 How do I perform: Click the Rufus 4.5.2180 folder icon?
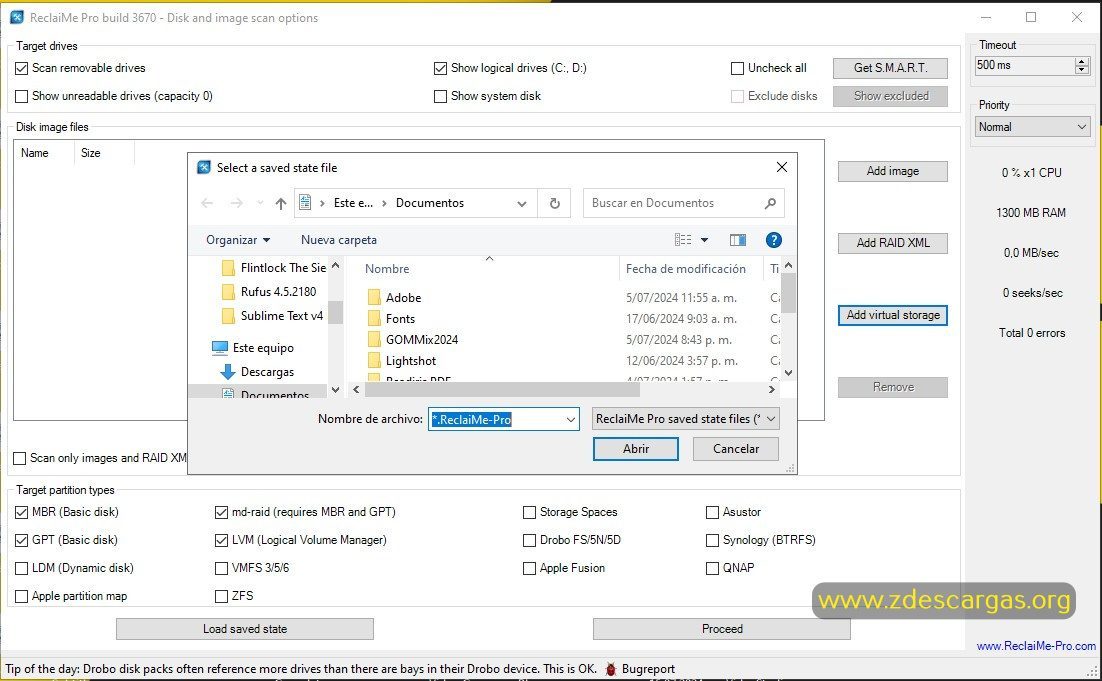point(228,292)
